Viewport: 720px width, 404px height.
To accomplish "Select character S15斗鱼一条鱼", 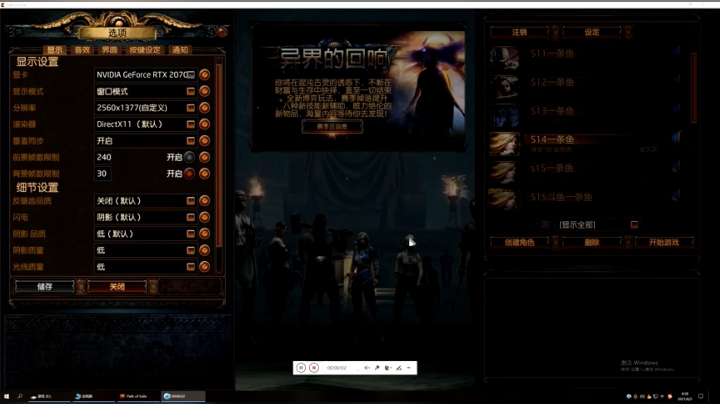I will [x=586, y=200].
